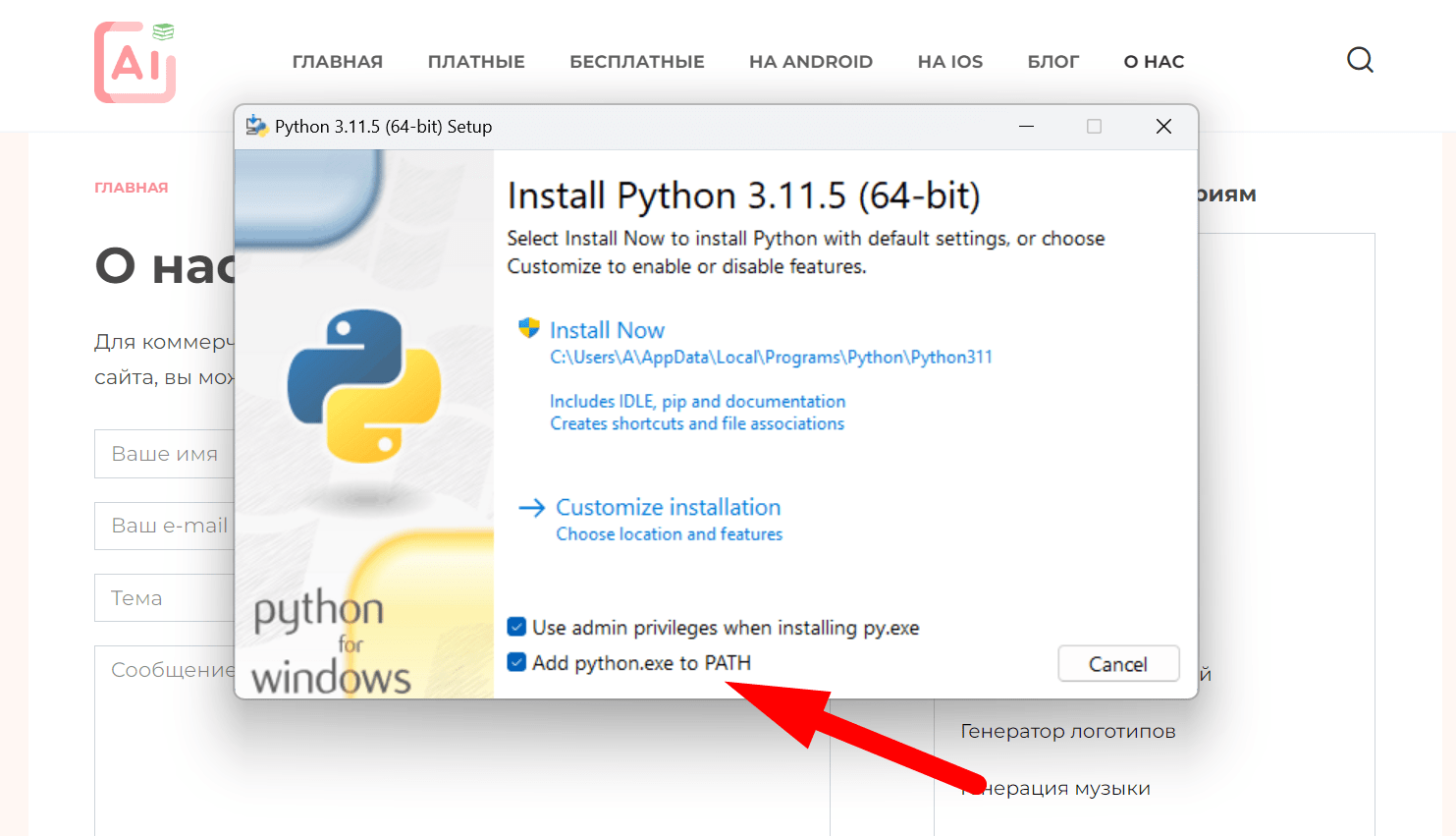Open the ГЛАВНАЯ menu item
Viewport: 1456px width, 836px height.
point(337,62)
